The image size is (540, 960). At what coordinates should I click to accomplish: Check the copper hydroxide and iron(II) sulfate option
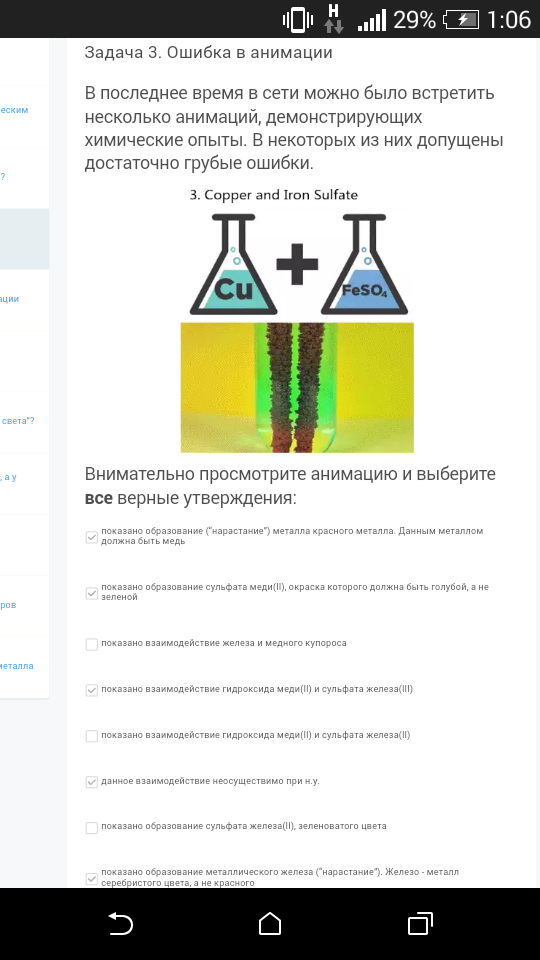coord(92,736)
